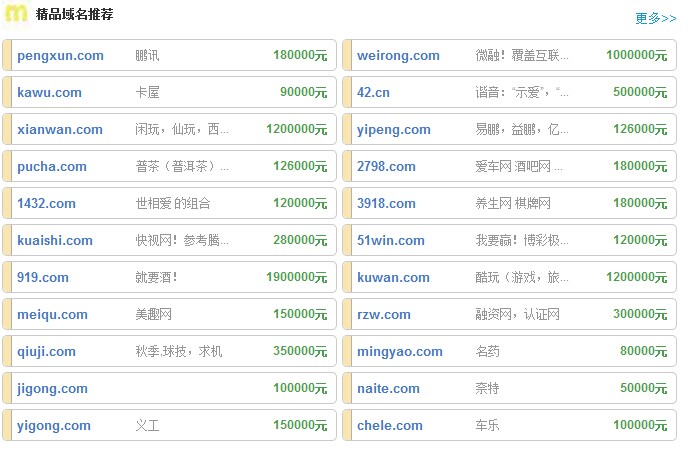
Task: Click the yellow M logo icon
Action: (x=16, y=14)
